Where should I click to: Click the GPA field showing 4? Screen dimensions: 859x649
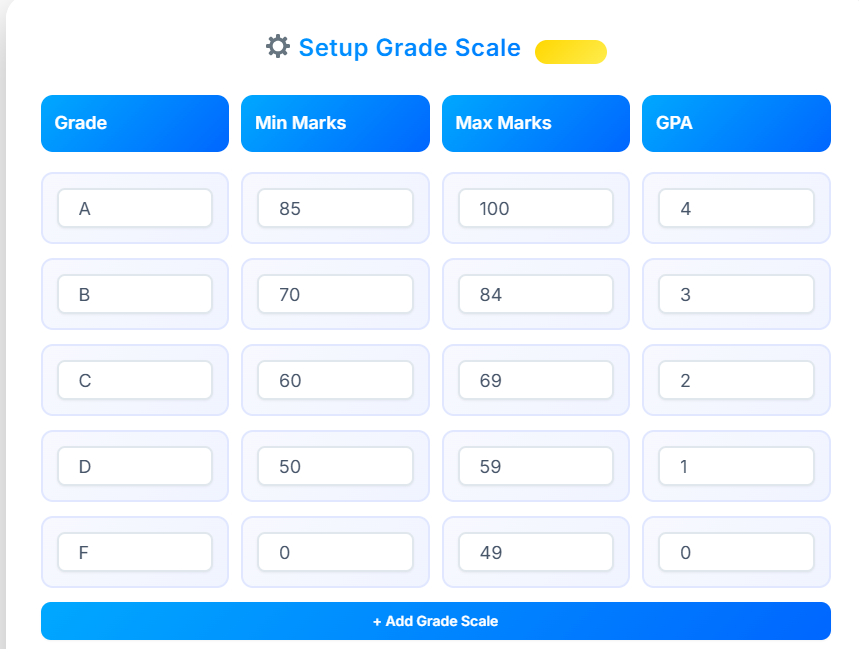click(736, 208)
